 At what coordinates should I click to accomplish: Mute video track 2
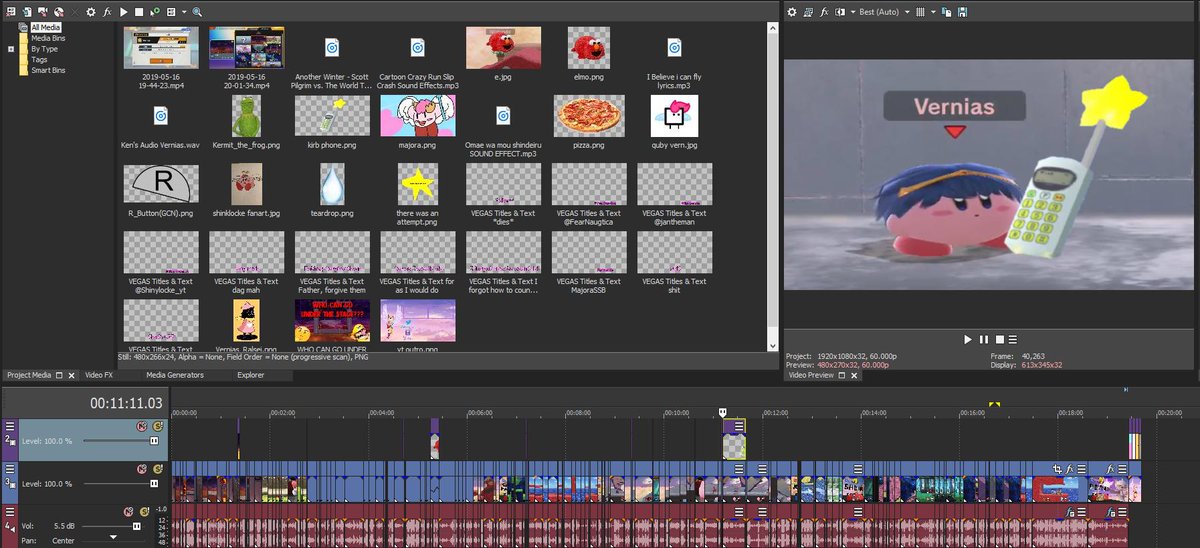coord(142,426)
